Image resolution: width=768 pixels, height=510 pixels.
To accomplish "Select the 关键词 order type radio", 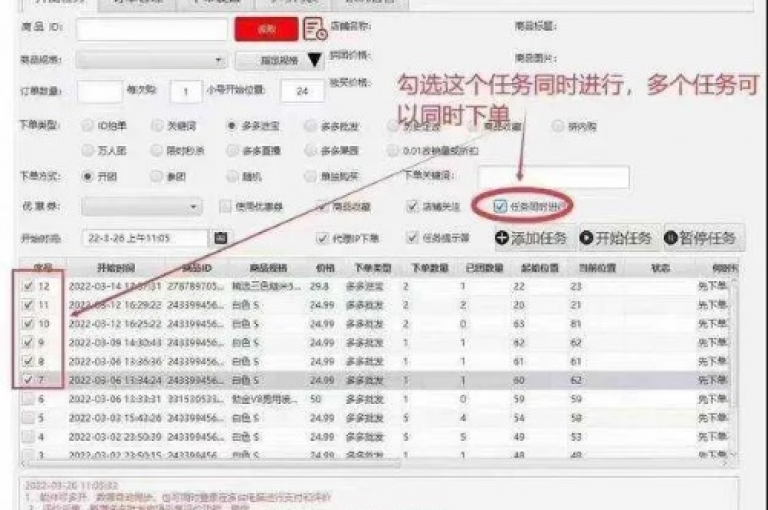I will coord(157,126).
